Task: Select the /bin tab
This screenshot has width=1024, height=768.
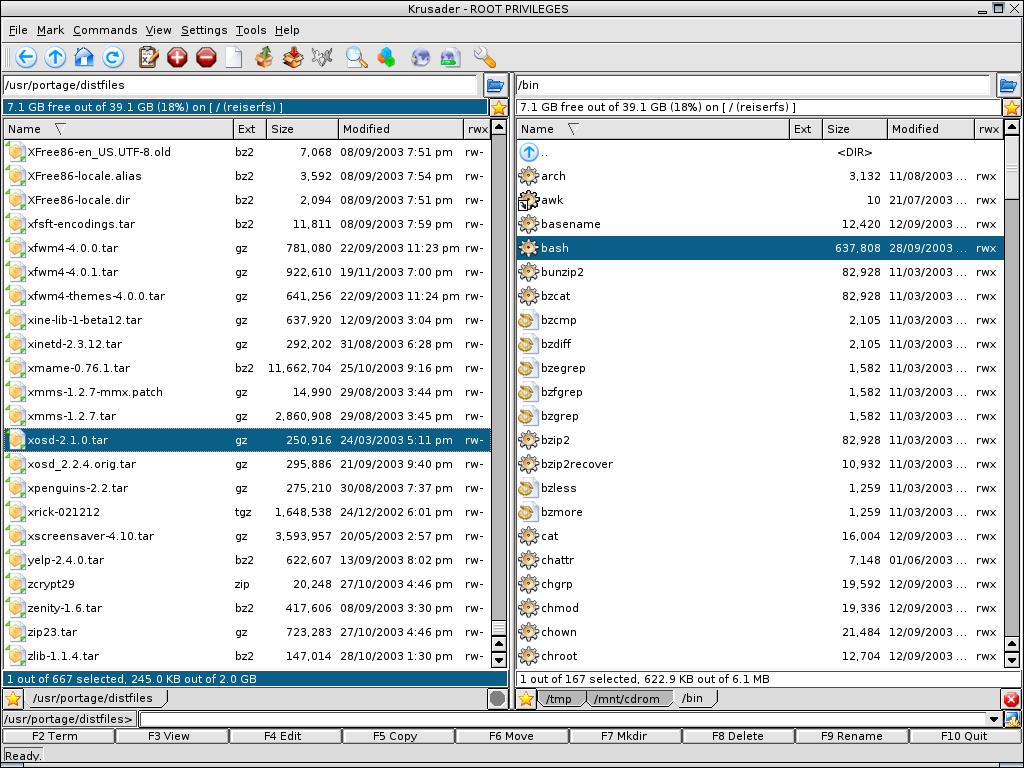Action: point(694,698)
